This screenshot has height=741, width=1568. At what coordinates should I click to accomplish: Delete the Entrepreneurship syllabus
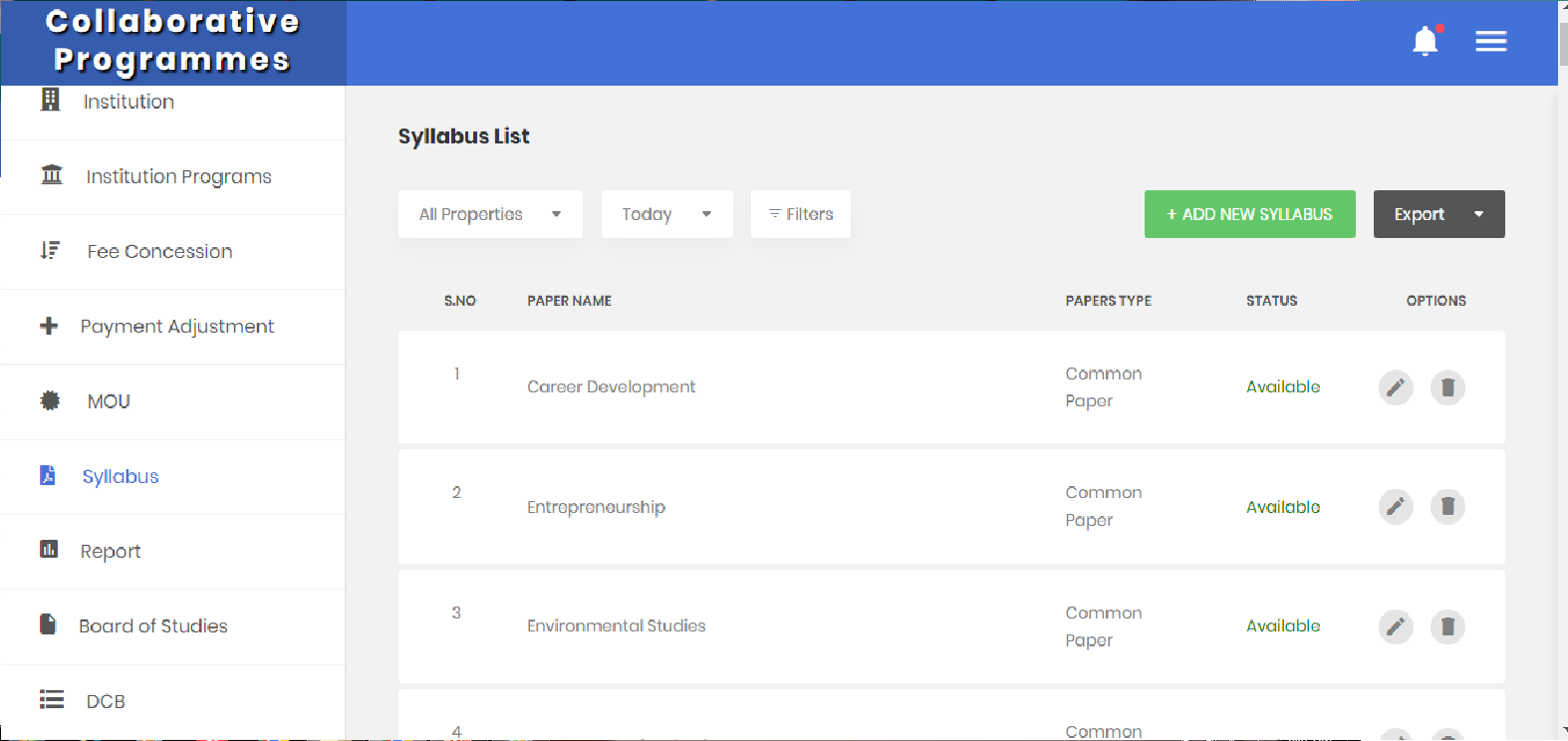click(1447, 507)
